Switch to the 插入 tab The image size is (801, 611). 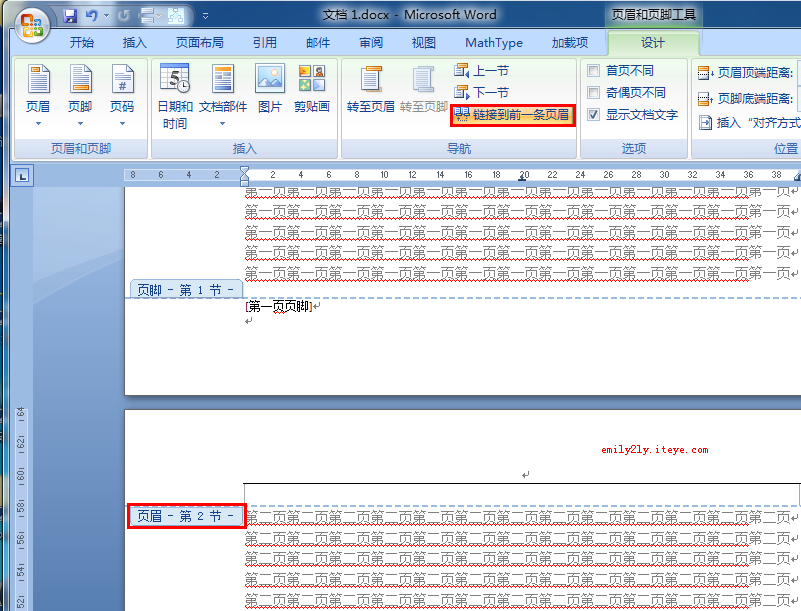[135, 42]
